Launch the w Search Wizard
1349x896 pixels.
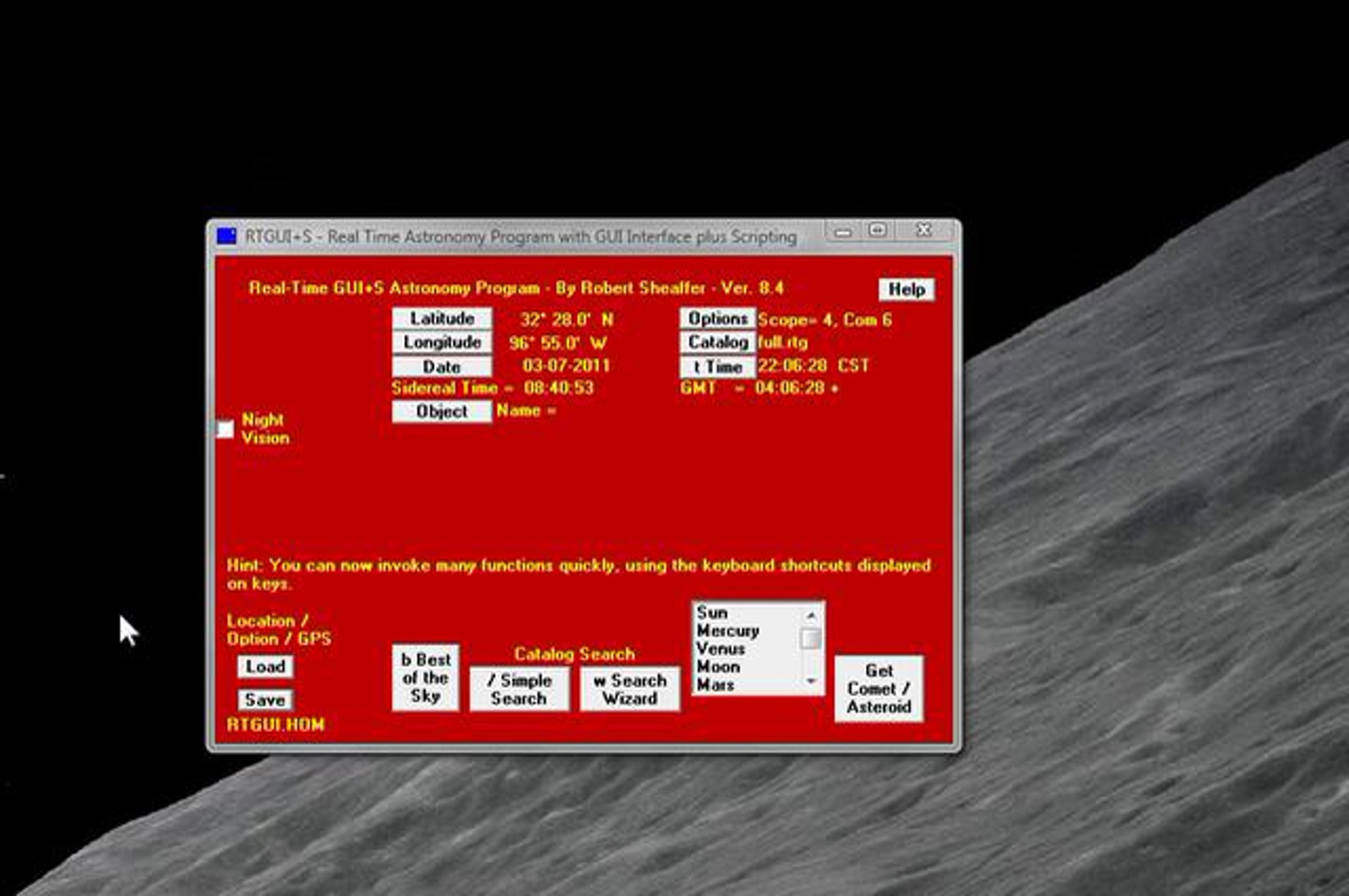click(x=630, y=689)
